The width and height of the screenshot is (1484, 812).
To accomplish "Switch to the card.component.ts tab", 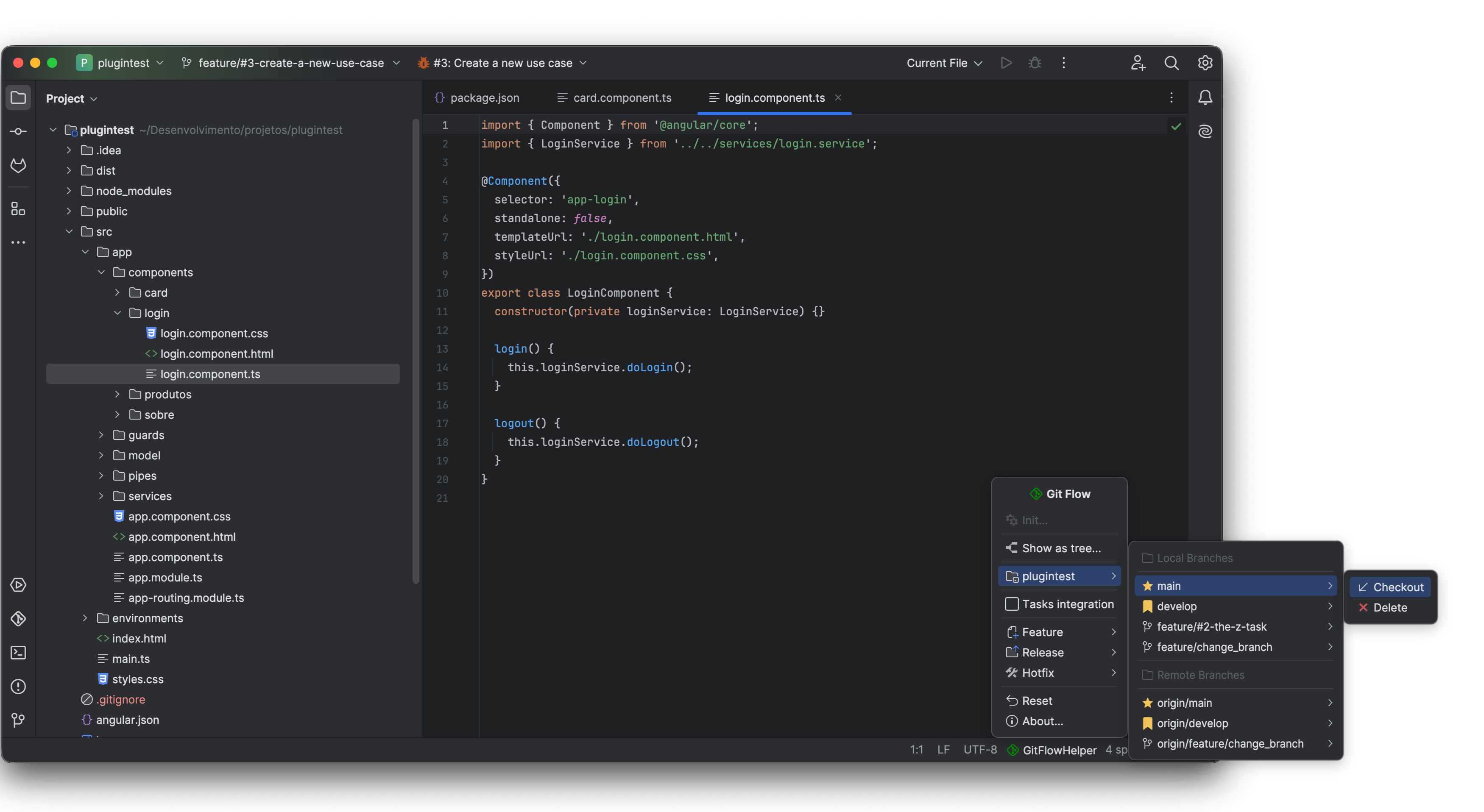I will 615,98.
